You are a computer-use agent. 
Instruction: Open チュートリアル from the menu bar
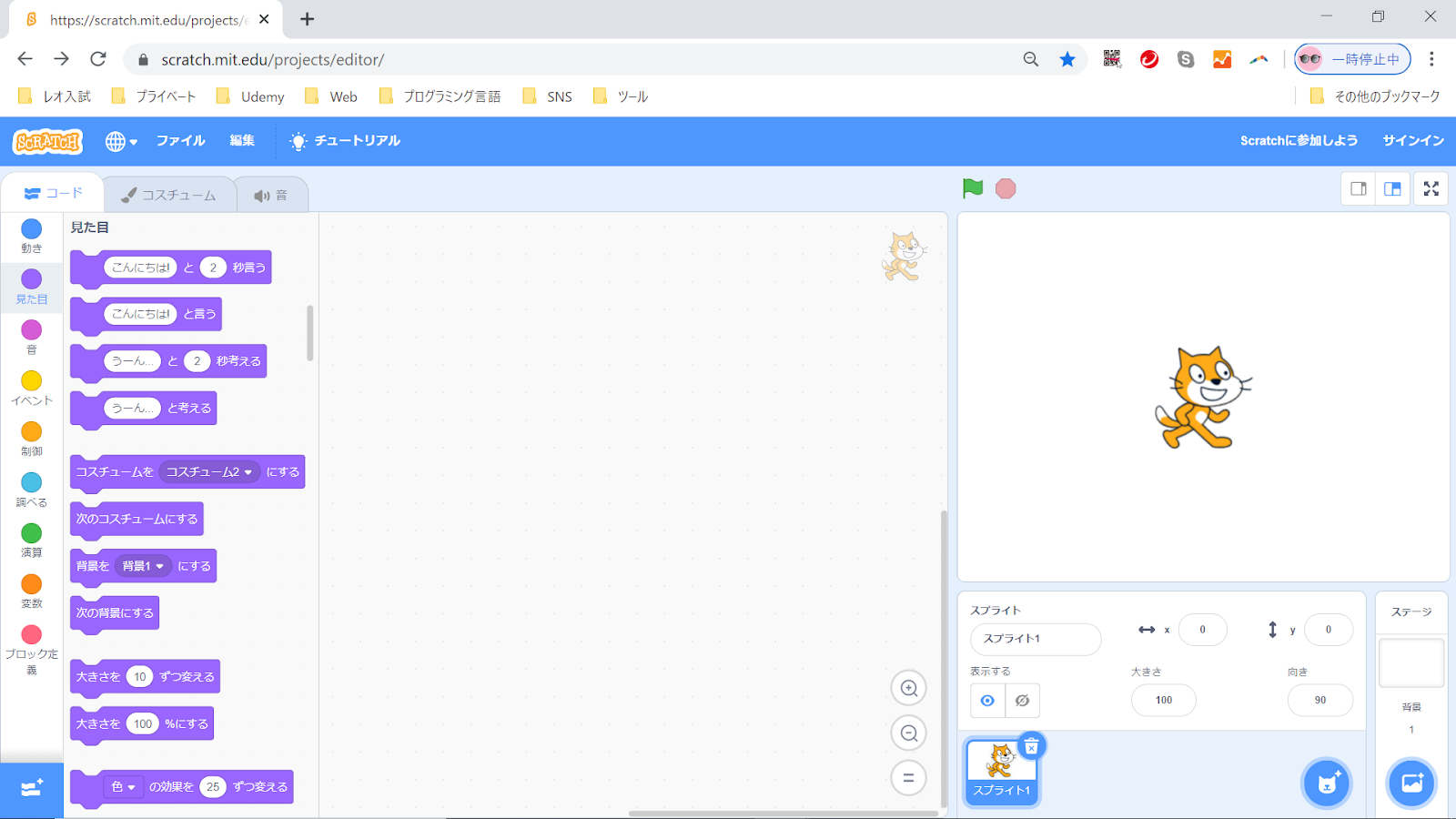click(x=345, y=140)
